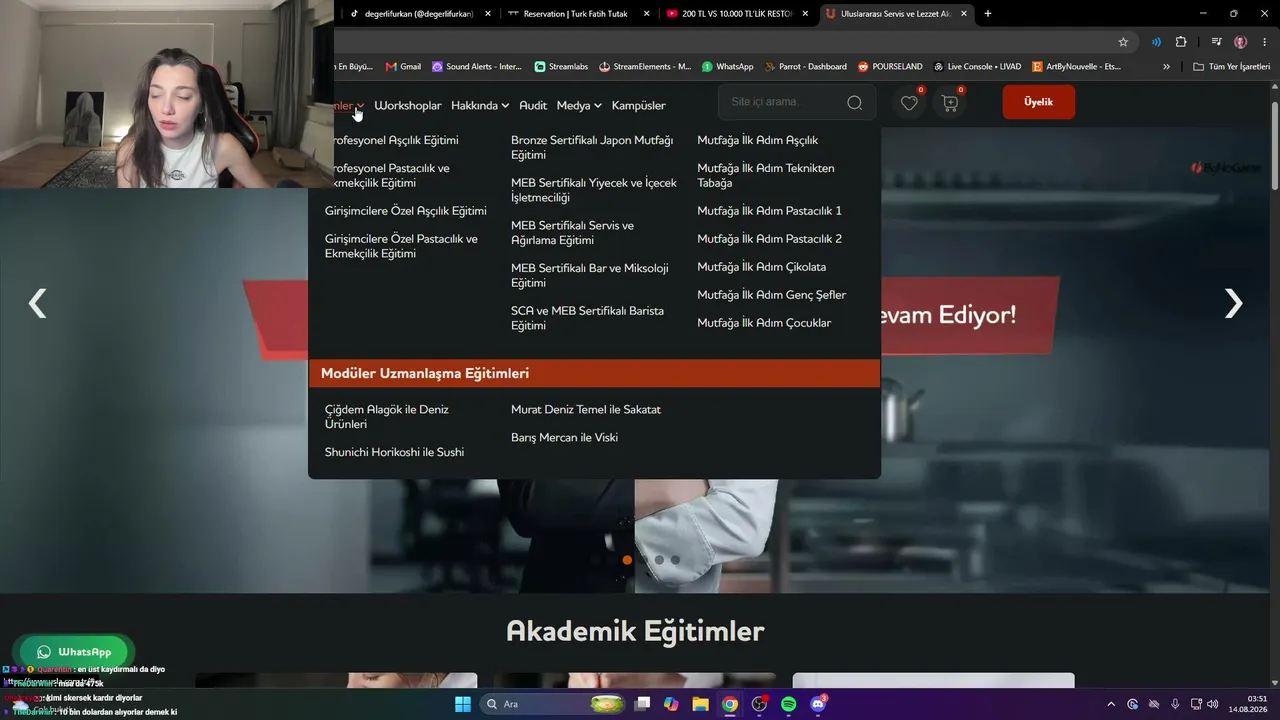The image size is (1280, 720).
Task: Open the Live Console LIVAD bookmark
Action: pos(977,67)
